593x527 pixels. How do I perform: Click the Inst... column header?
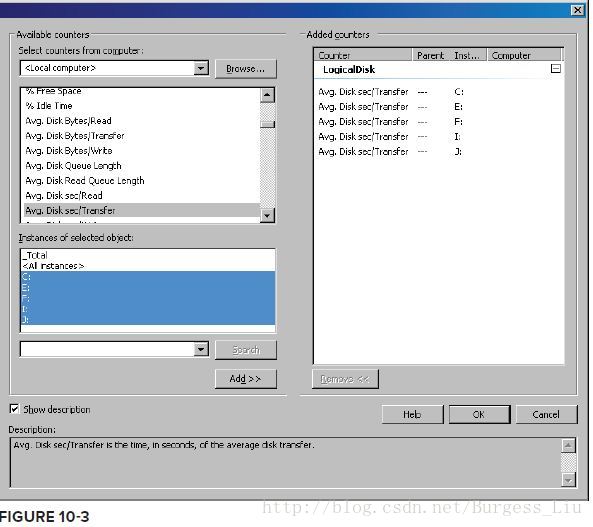point(468,55)
